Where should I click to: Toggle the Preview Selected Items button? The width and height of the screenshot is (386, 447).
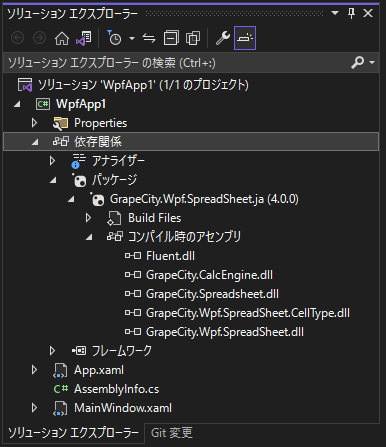pyautogui.click(x=245, y=38)
